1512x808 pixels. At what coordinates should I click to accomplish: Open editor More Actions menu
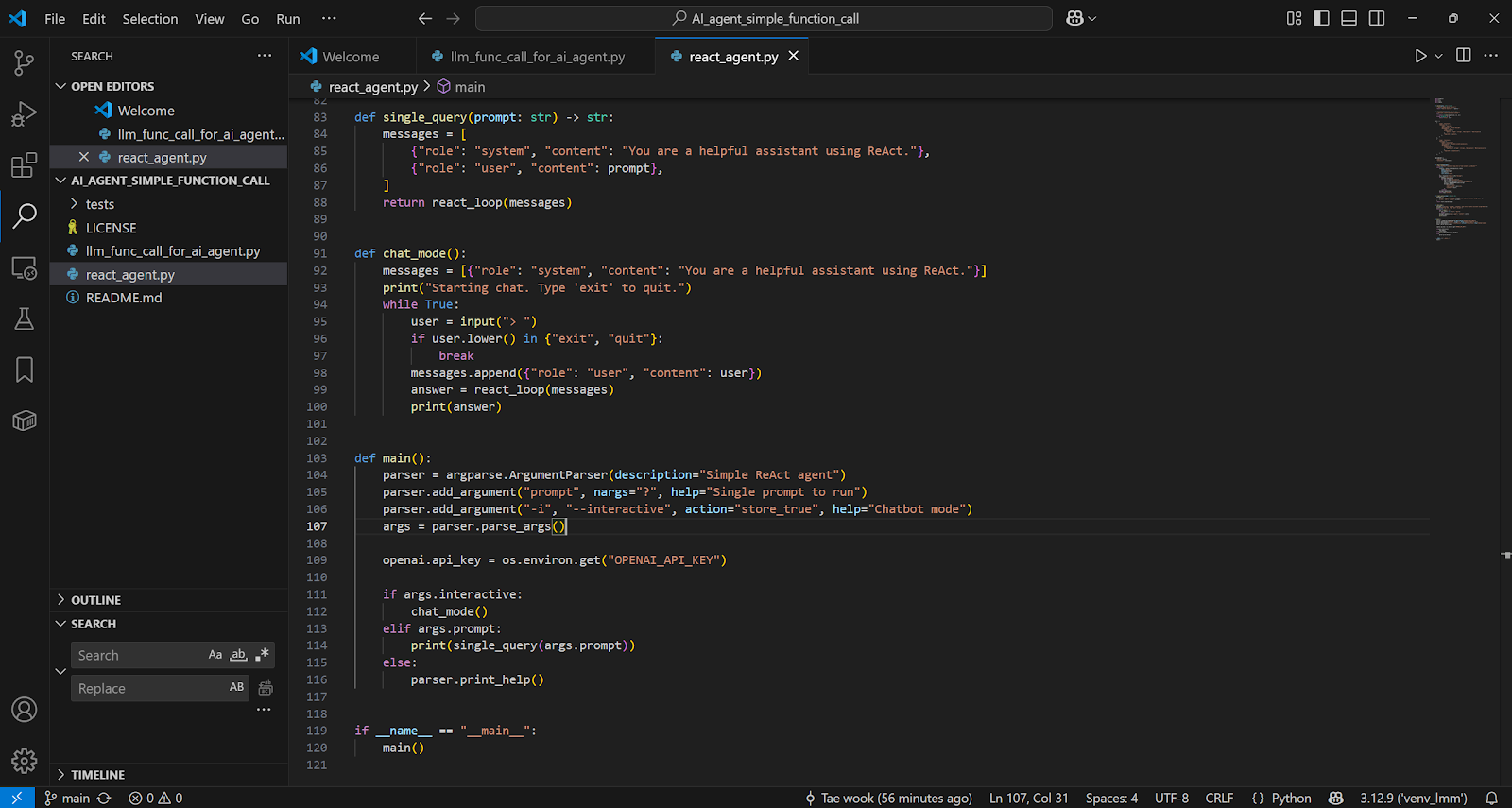tap(1491, 56)
